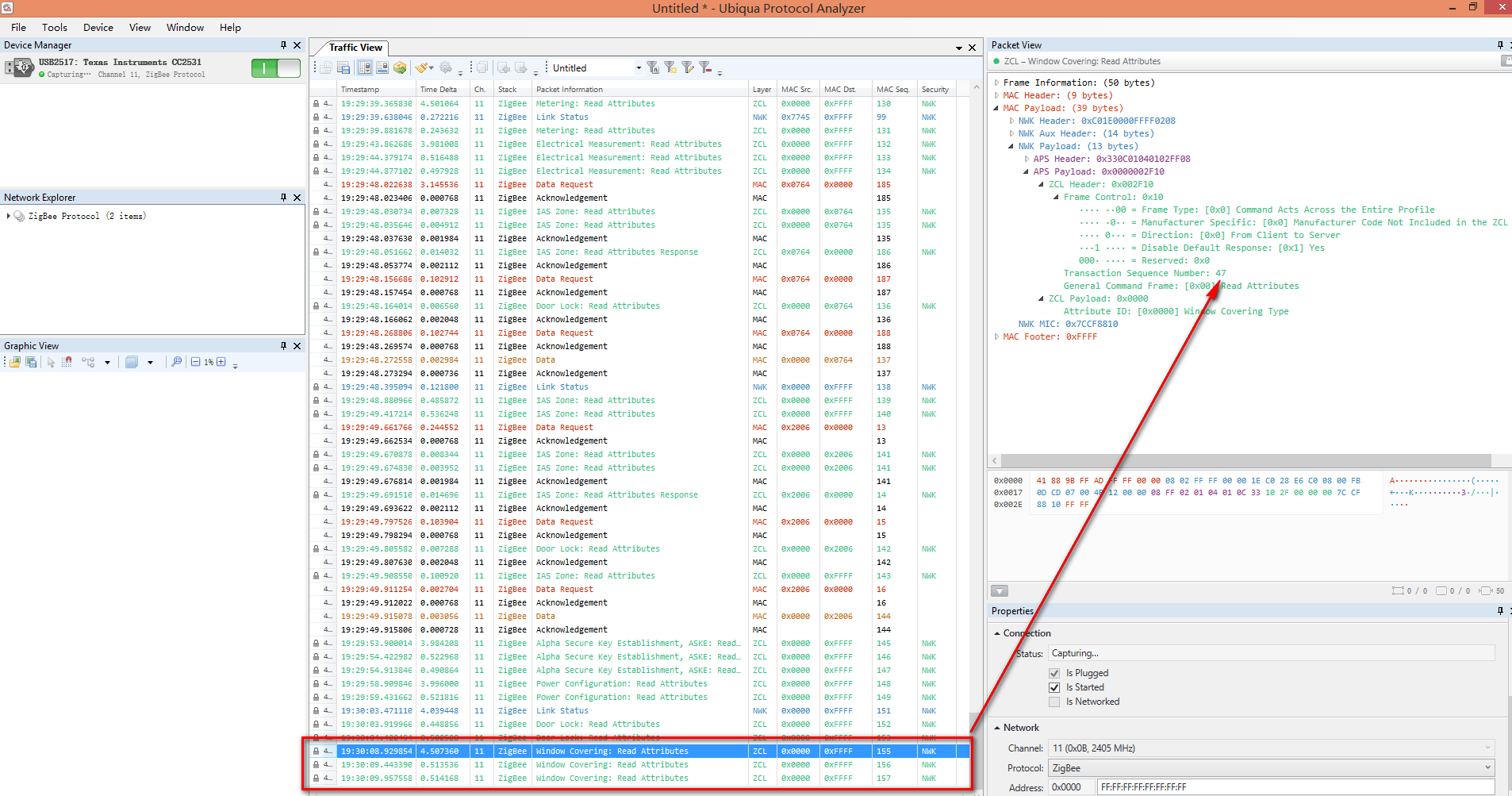Expand the Frame Information node

pyautogui.click(x=997, y=83)
